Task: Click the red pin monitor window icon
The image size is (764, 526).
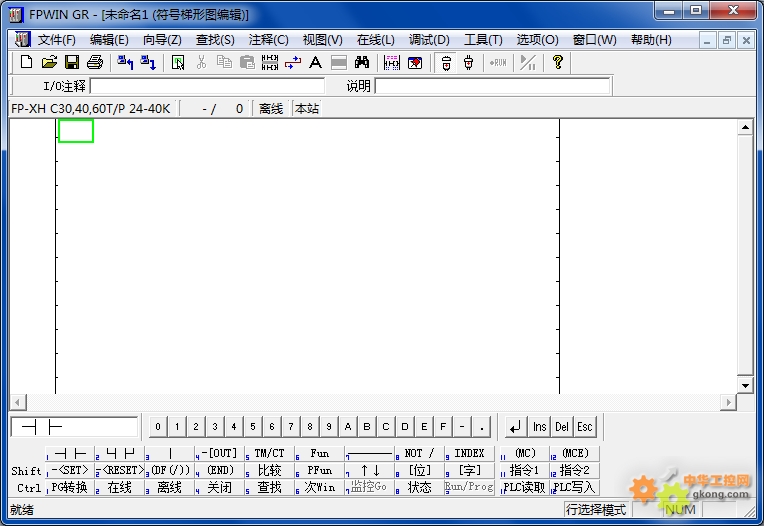Action: (x=415, y=62)
